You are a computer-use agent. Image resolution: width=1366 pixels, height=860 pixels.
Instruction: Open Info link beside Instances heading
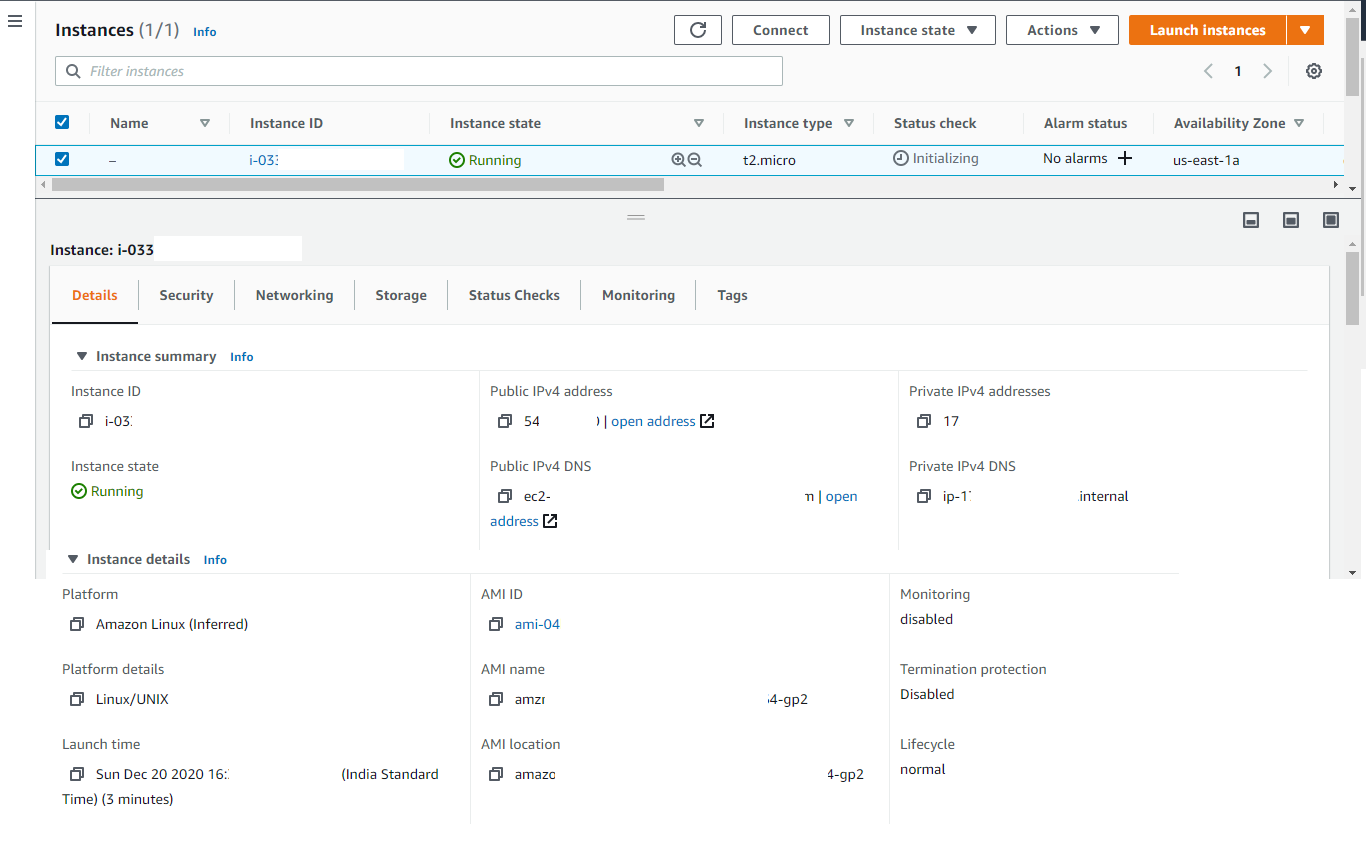tap(205, 32)
